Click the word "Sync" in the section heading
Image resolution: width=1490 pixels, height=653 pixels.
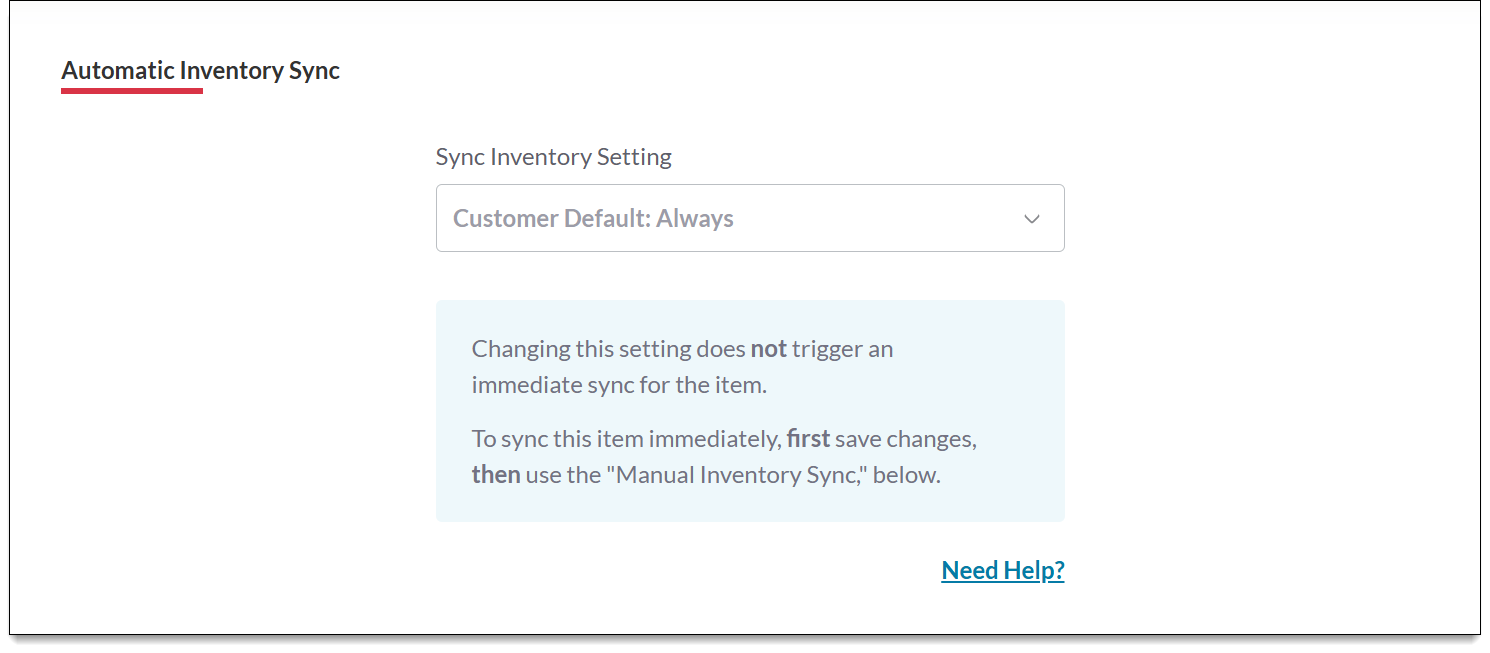click(315, 71)
